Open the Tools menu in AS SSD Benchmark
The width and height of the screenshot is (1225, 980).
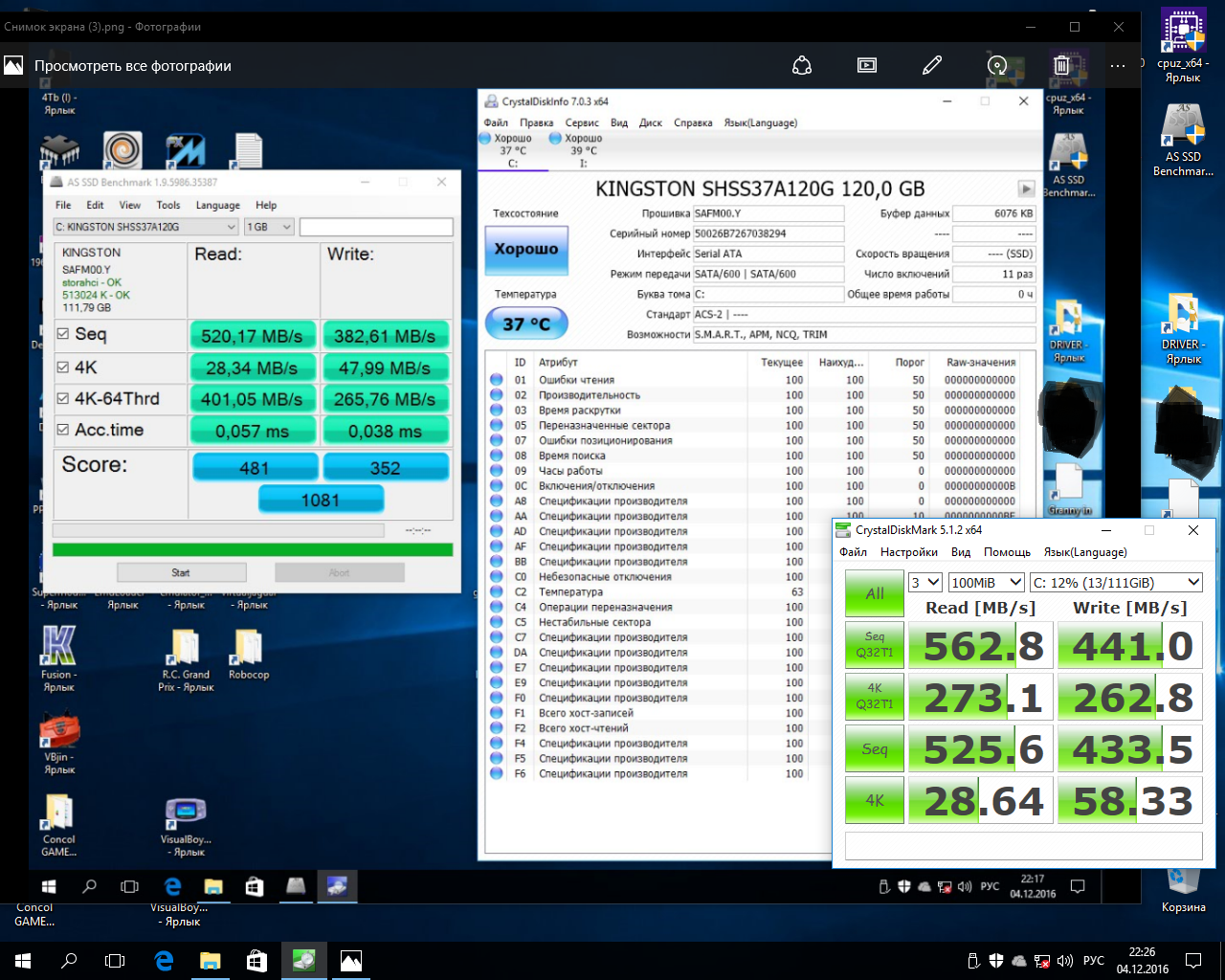[x=168, y=205]
